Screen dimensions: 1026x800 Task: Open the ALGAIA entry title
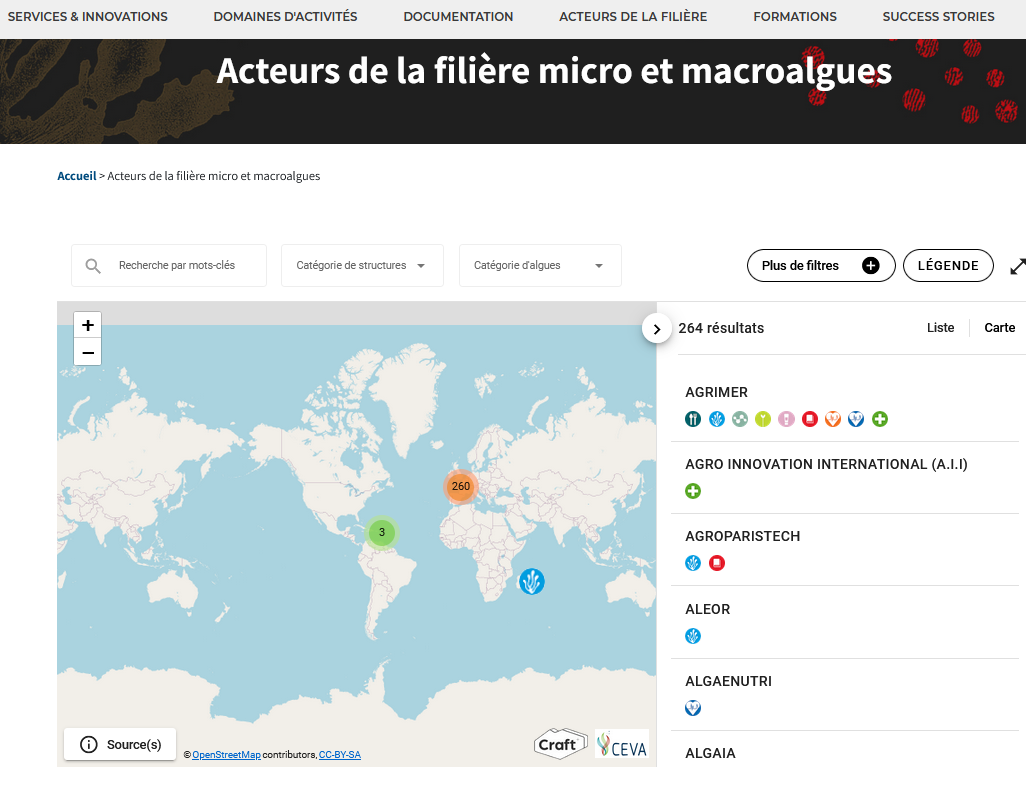[711, 754]
